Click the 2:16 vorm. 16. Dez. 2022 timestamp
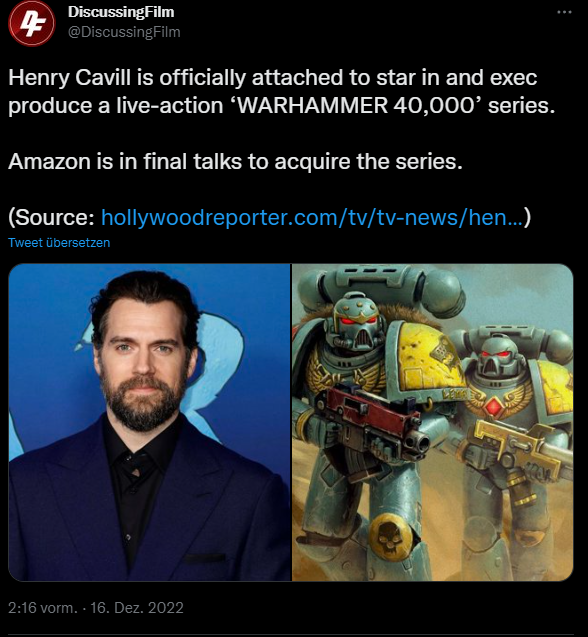The width and height of the screenshot is (588, 637). [x=96, y=608]
